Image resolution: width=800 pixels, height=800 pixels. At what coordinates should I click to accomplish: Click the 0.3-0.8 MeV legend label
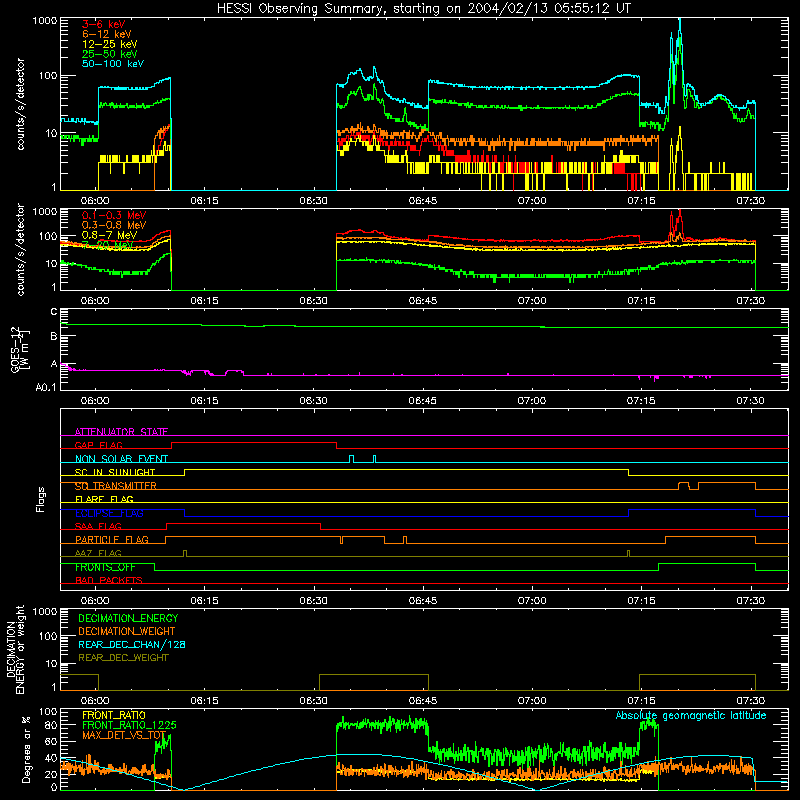(114, 225)
